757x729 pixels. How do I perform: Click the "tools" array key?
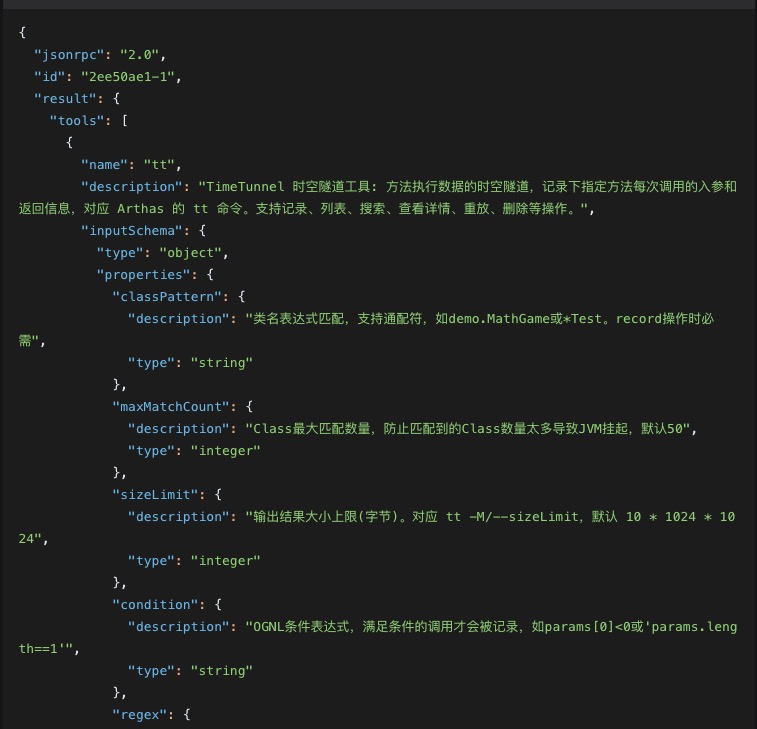[x=80, y=121]
